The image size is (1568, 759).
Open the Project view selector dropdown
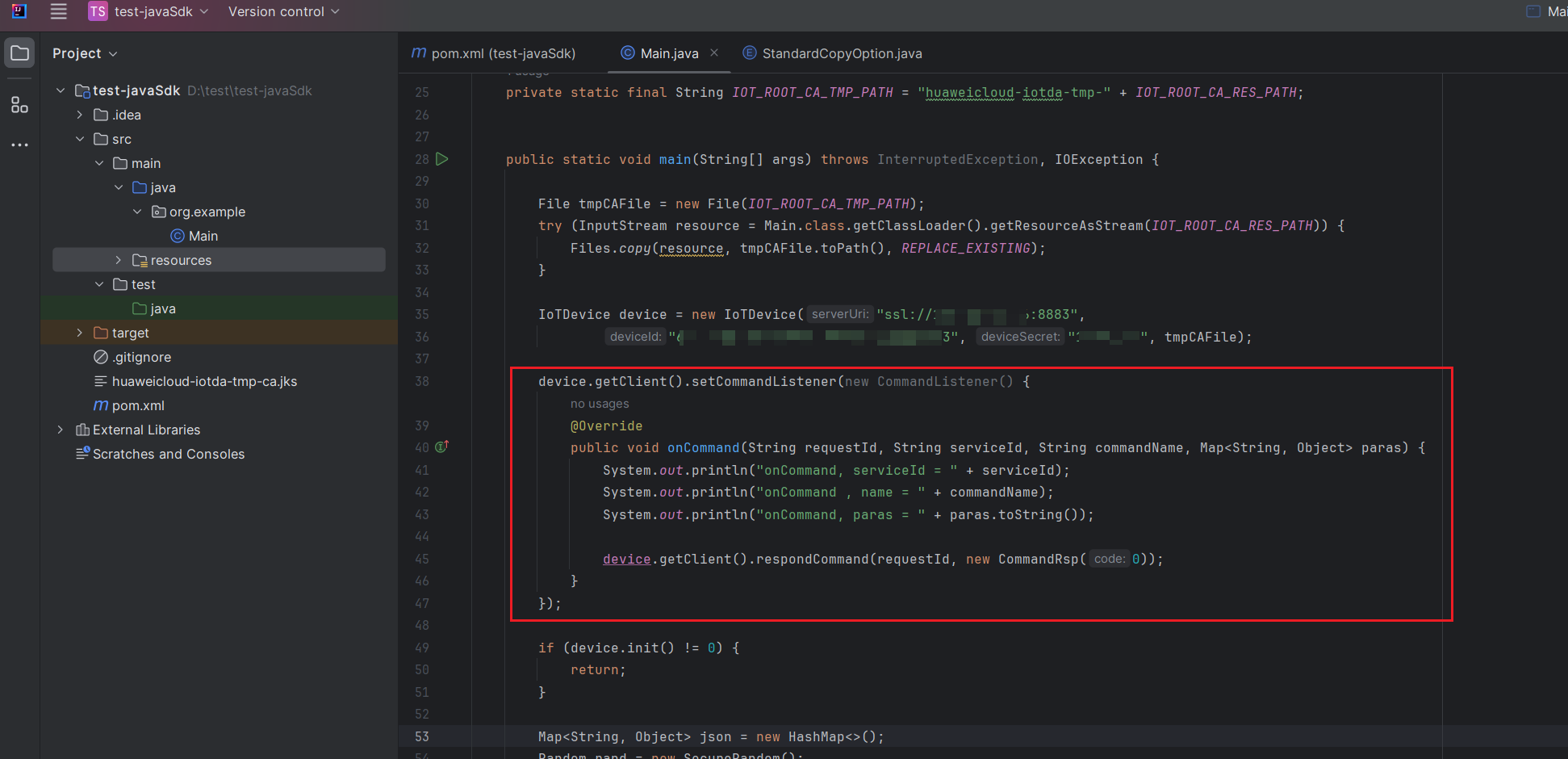coord(85,53)
